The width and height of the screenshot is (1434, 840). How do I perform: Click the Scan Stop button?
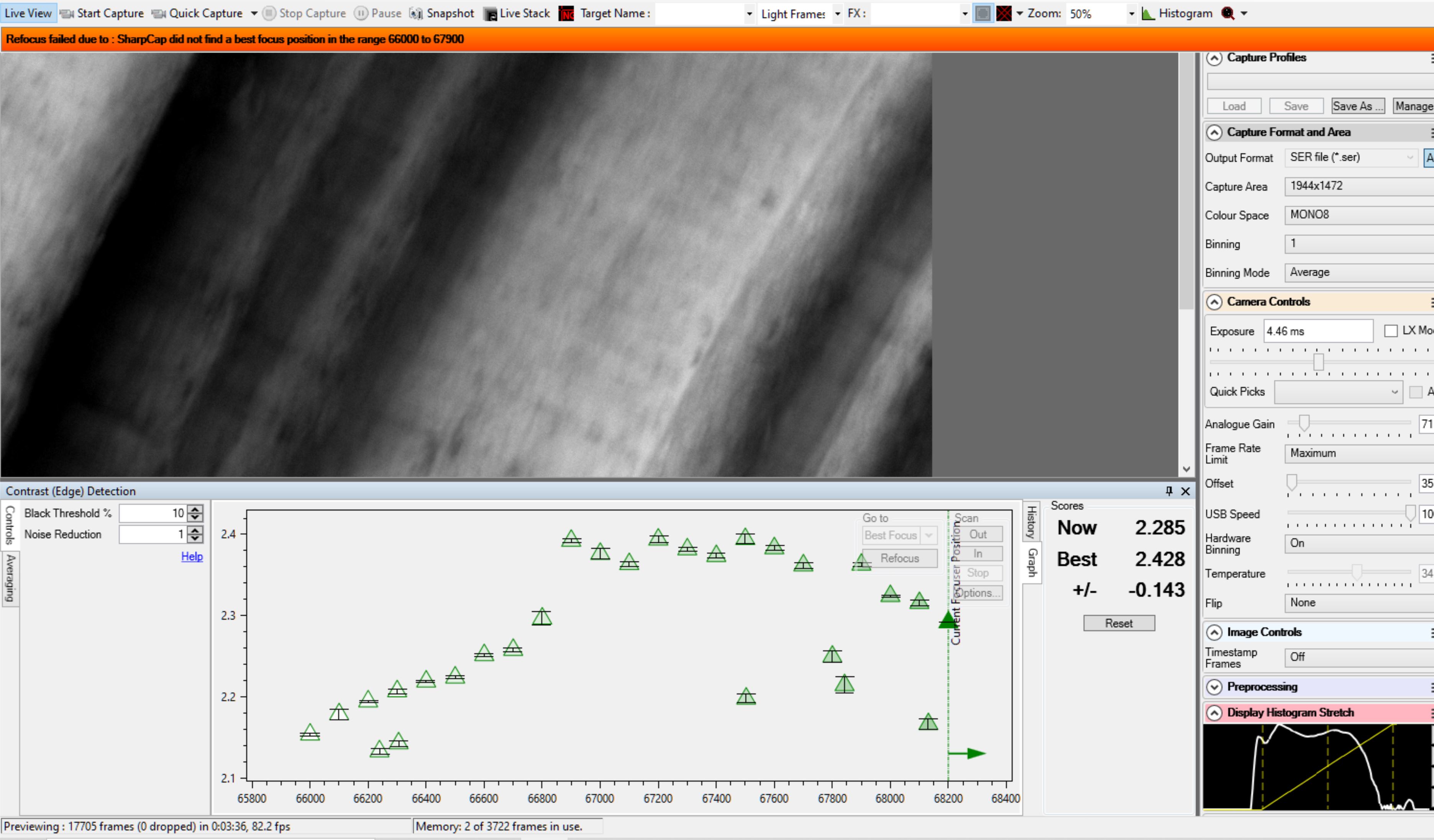coord(978,573)
